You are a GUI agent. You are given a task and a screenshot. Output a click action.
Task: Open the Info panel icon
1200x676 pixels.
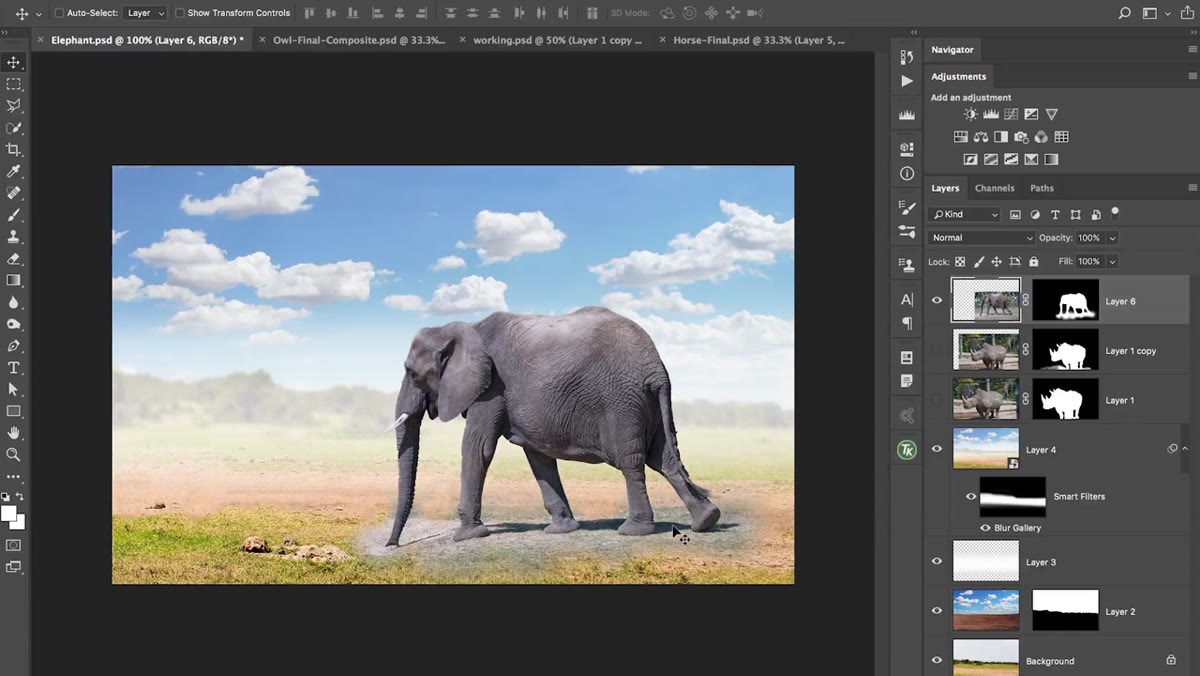point(907,173)
